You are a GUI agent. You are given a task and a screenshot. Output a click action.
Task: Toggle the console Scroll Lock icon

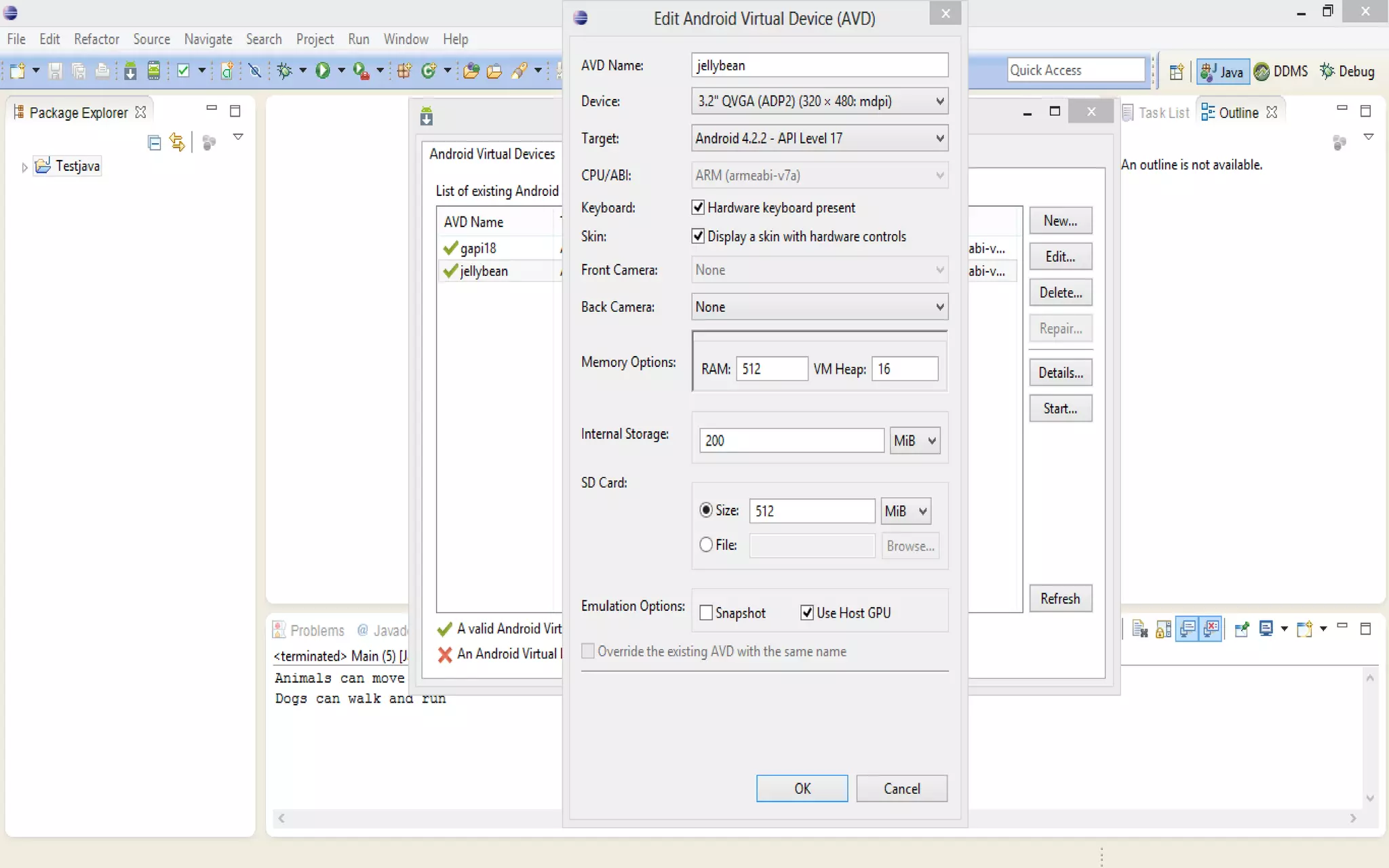1163,629
